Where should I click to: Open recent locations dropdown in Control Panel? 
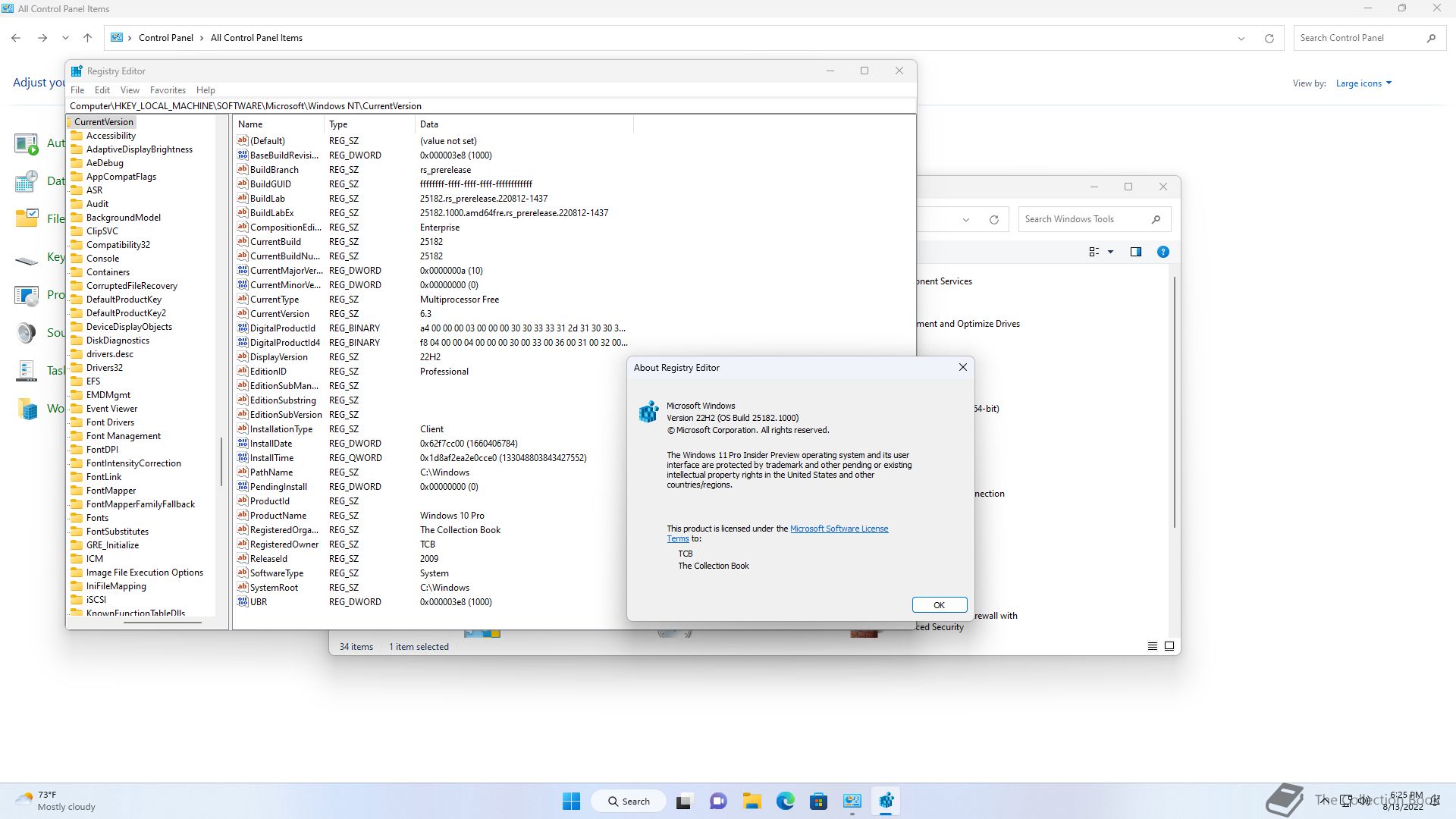(65, 38)
